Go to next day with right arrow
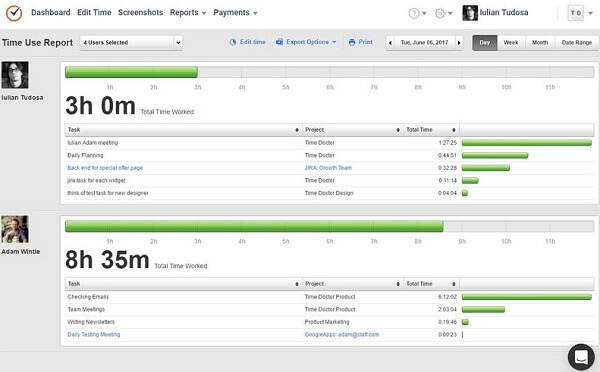 459,42
